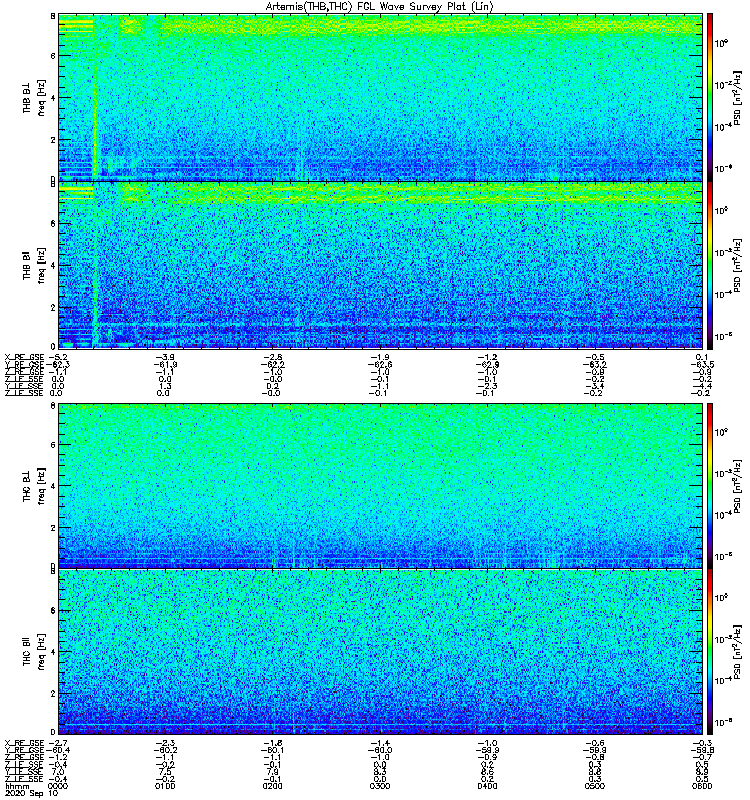Click the THB X_RE_GSE value "-2.8"

coord(272,357)
